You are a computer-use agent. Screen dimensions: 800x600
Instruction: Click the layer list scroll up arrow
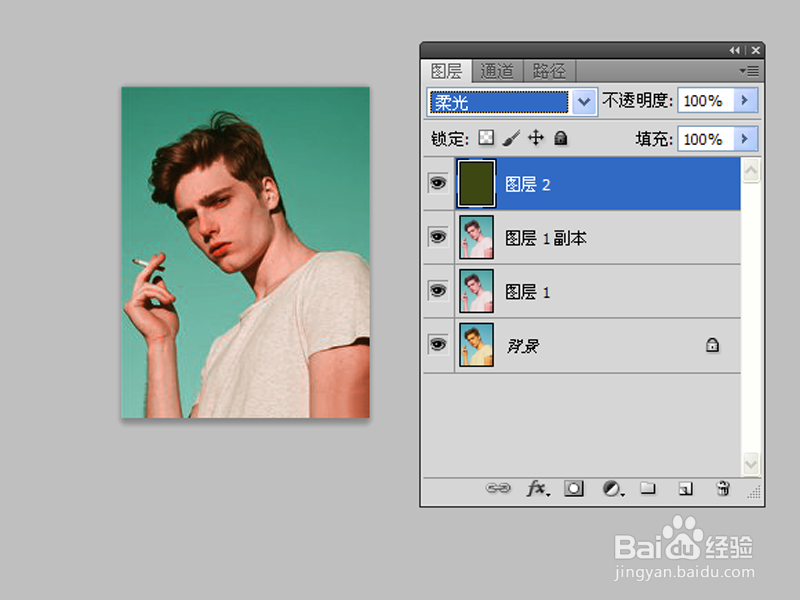tap(751, 170)
